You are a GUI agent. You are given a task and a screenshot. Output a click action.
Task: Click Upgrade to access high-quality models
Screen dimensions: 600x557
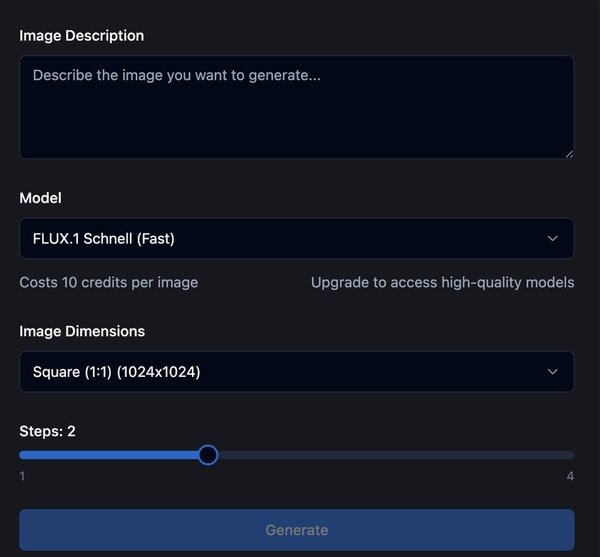click(442, 282)
